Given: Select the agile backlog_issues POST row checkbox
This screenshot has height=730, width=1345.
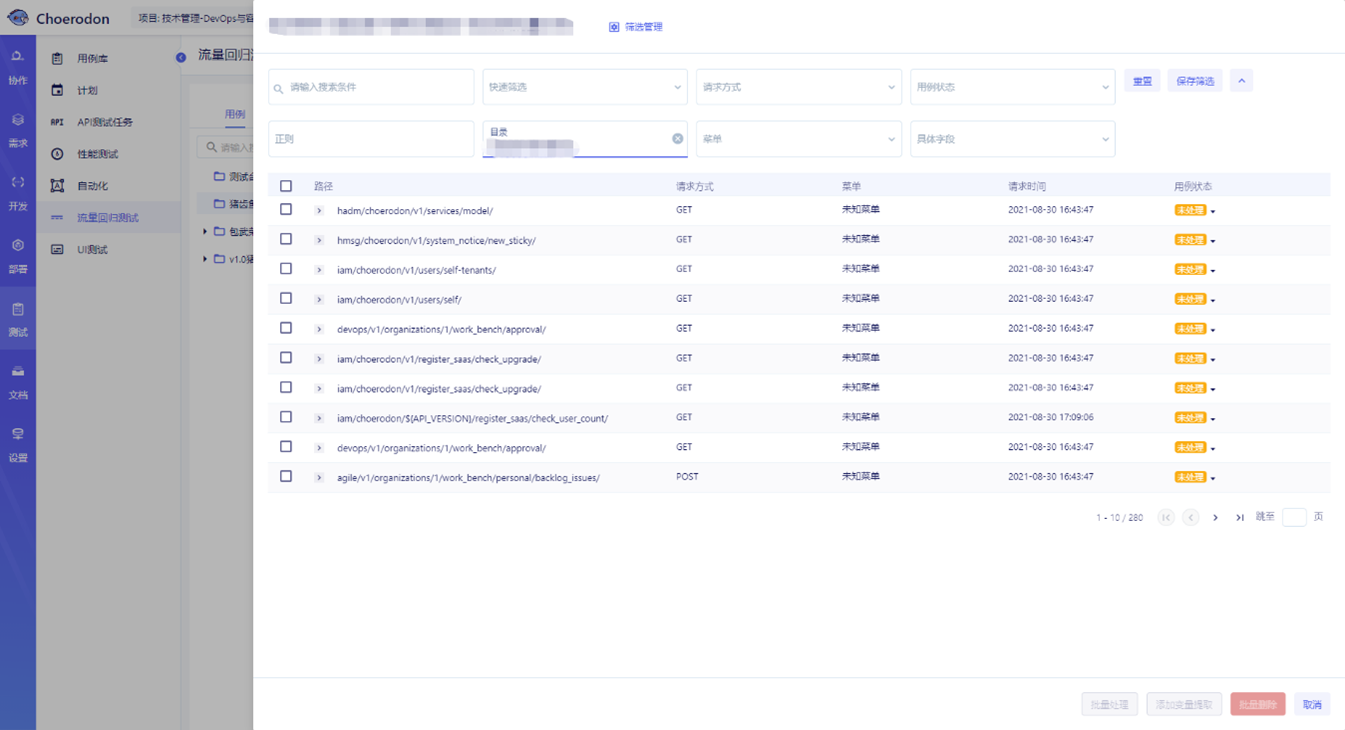Looking at the screenshot, I should (286, 477).
